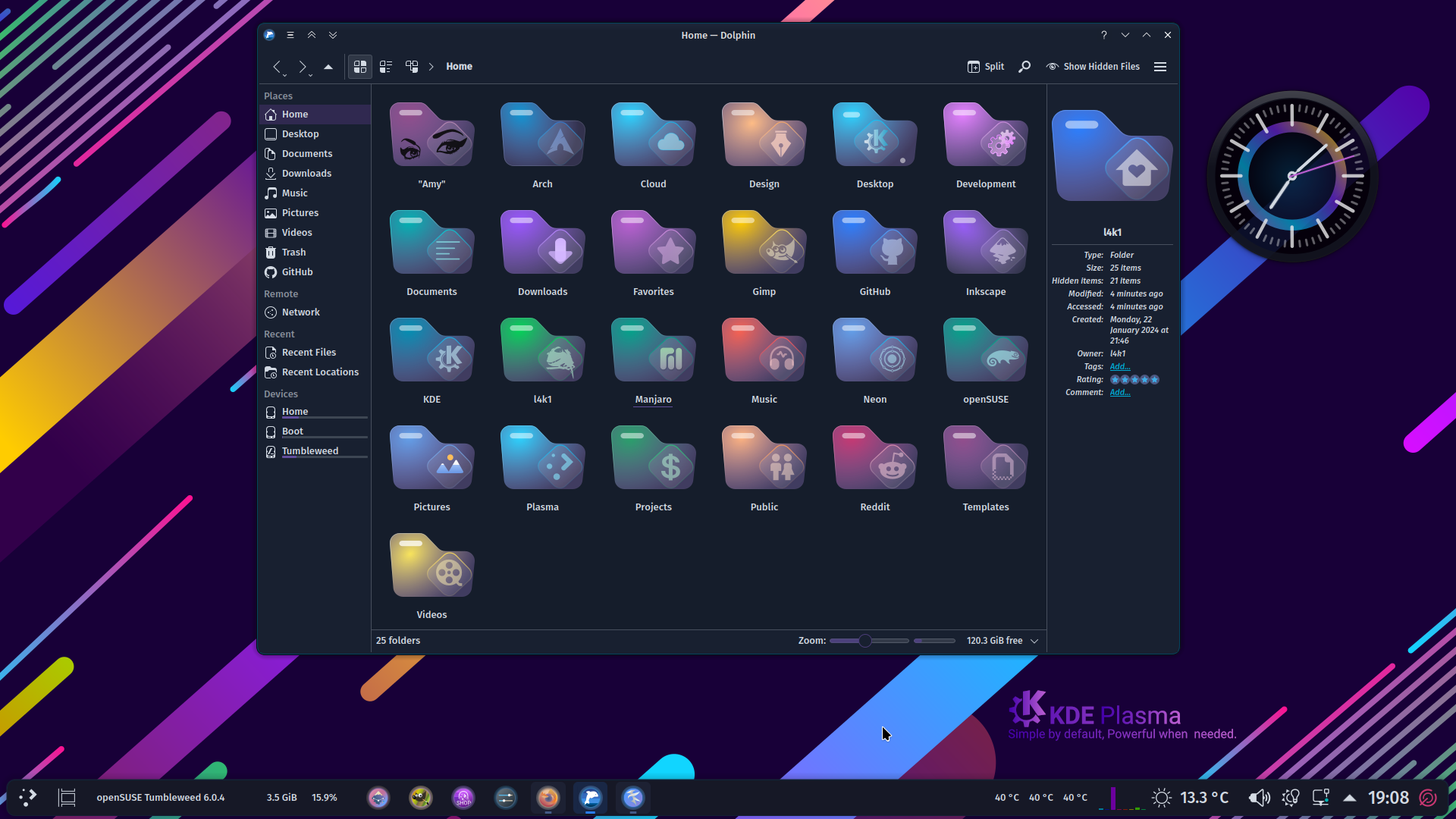The image size is (1456, 819).
Task: Expand the free space info dropdown
Action: point(1034,641)
